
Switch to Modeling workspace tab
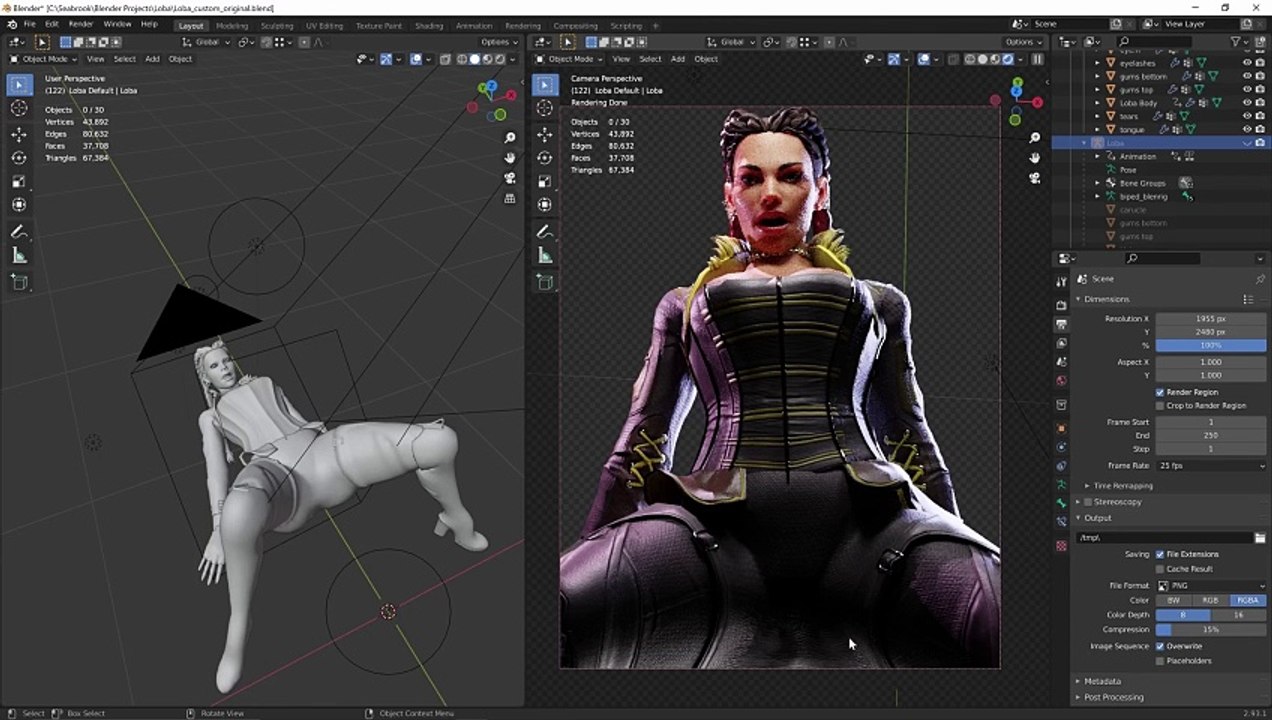[231, 25]
